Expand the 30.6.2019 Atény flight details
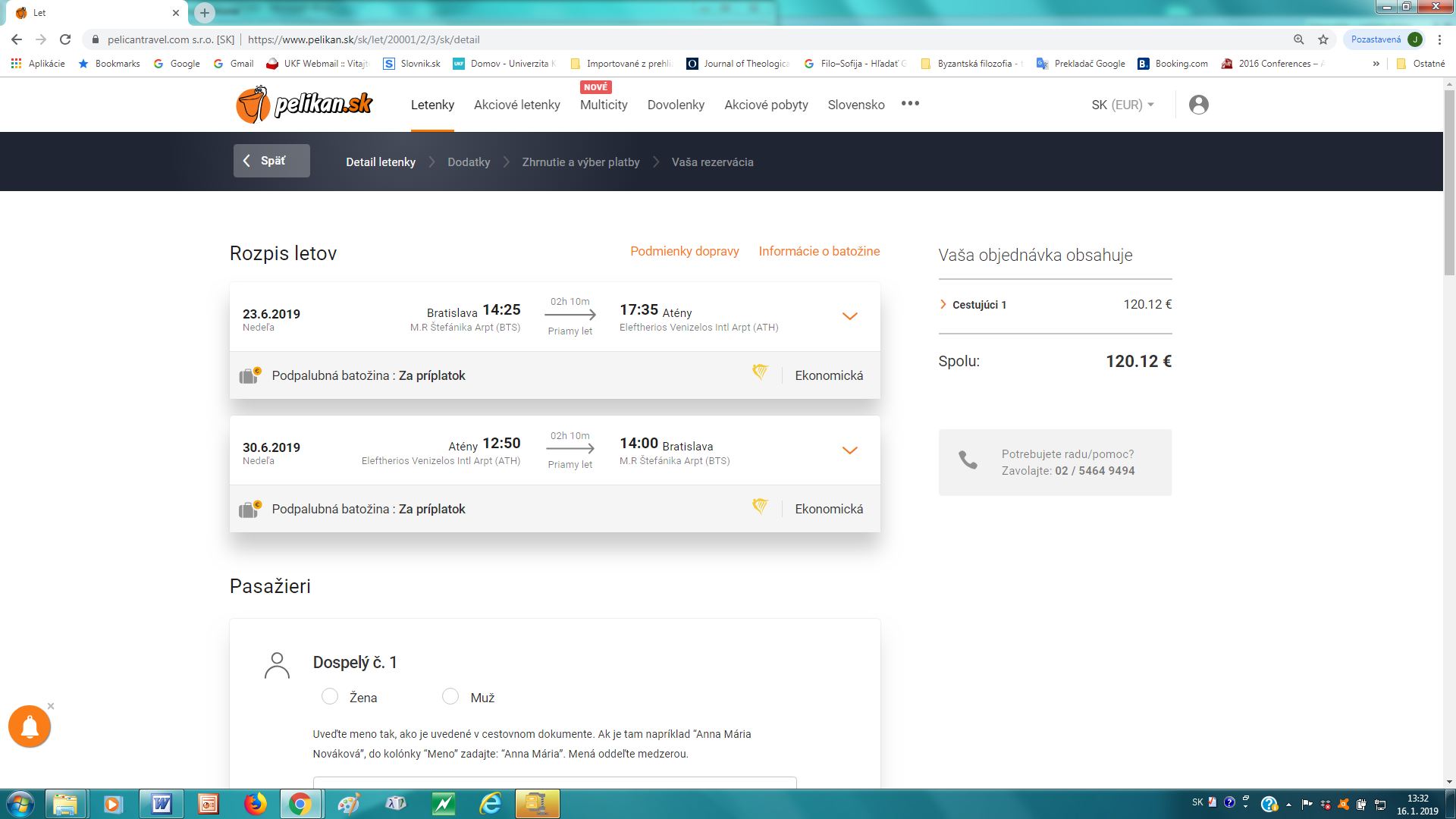The image size is (1456, 819). click(x=849, y=450)
